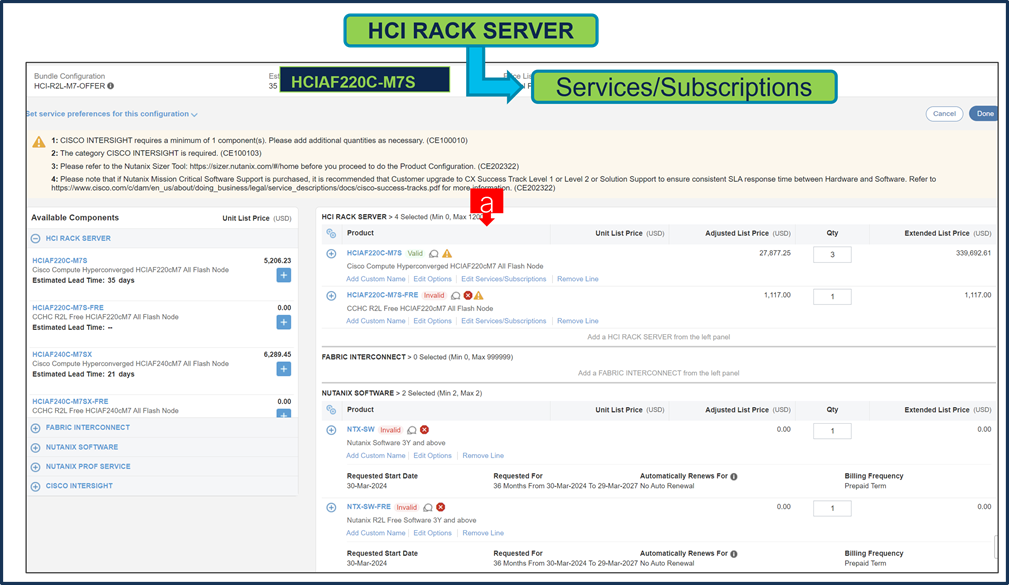This screenshot has width=1009, height=585.
Task: Expand the CISCO INTERSIGHT category
Action: point(35,487)
